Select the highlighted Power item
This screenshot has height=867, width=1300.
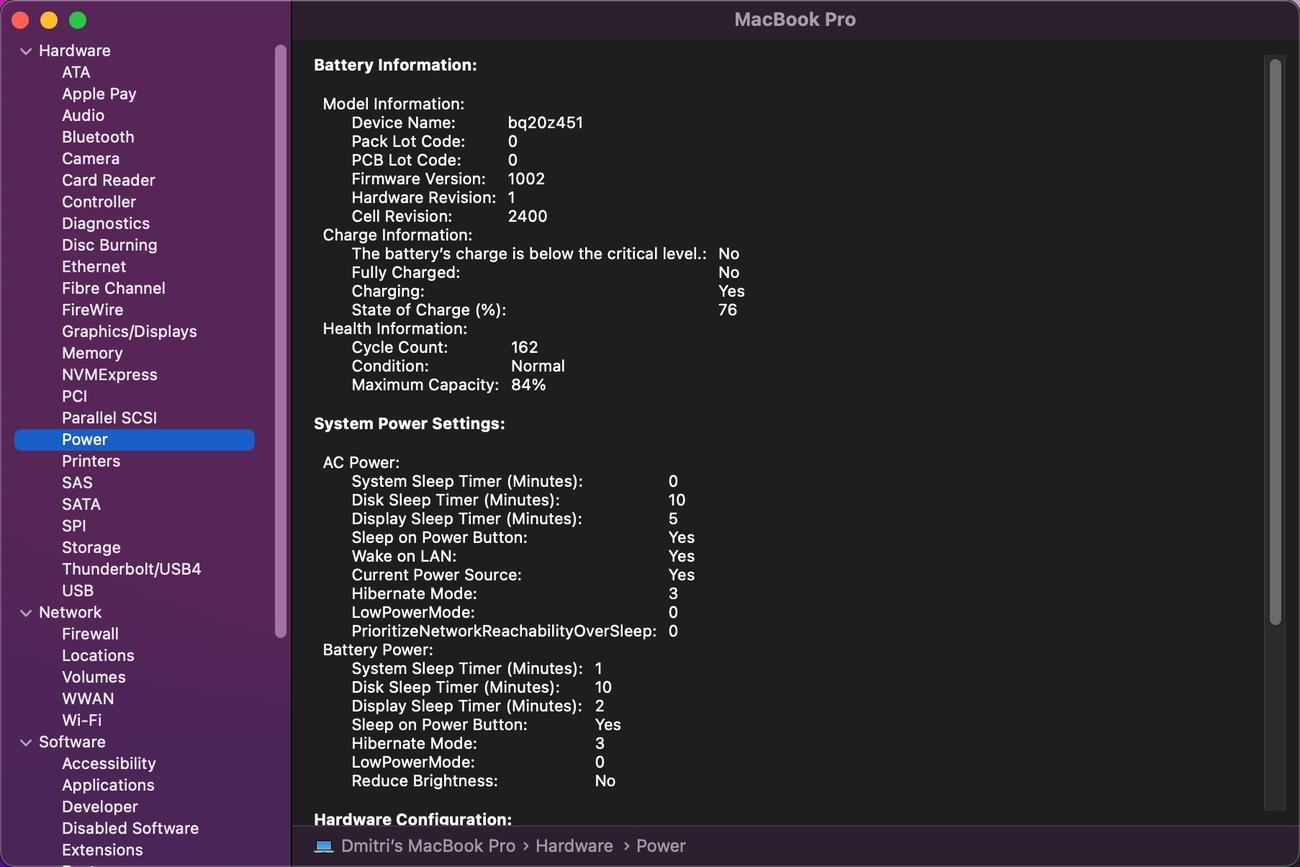(x=134, y=439)
